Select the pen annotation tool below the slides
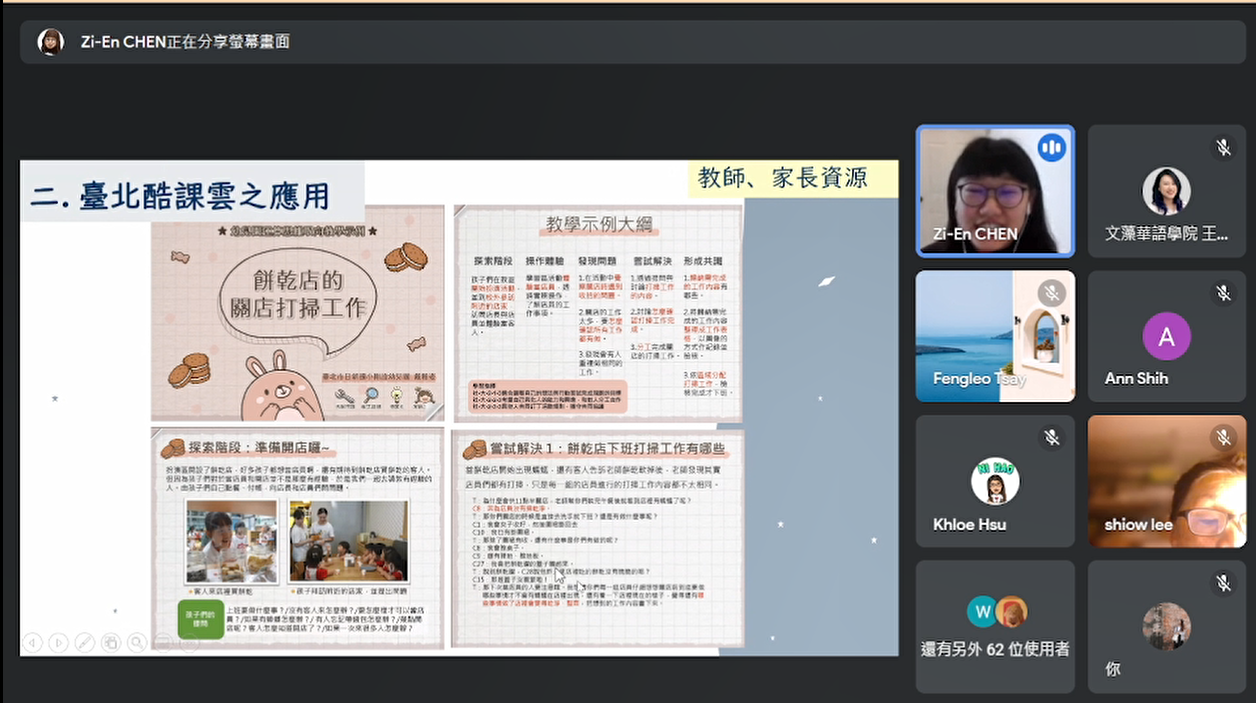1256x703 pixels. (x=84, y=642)
